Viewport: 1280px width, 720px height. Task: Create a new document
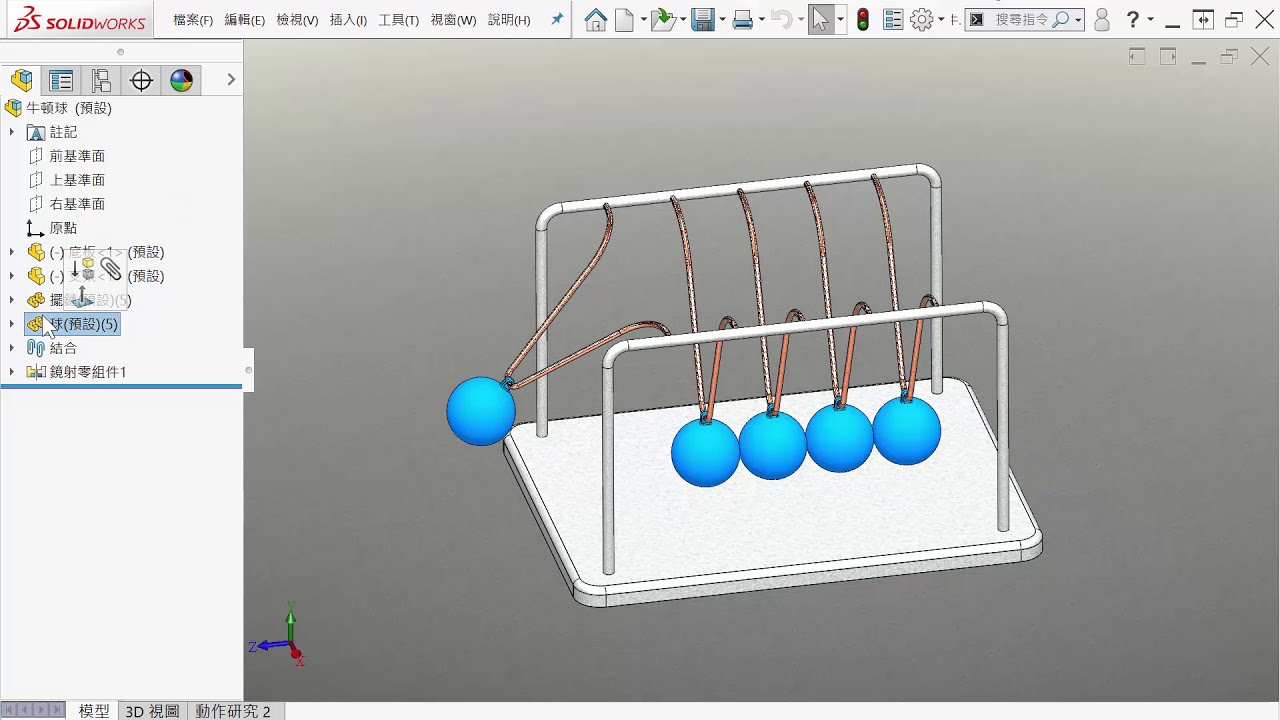click(x=624, y=20)
